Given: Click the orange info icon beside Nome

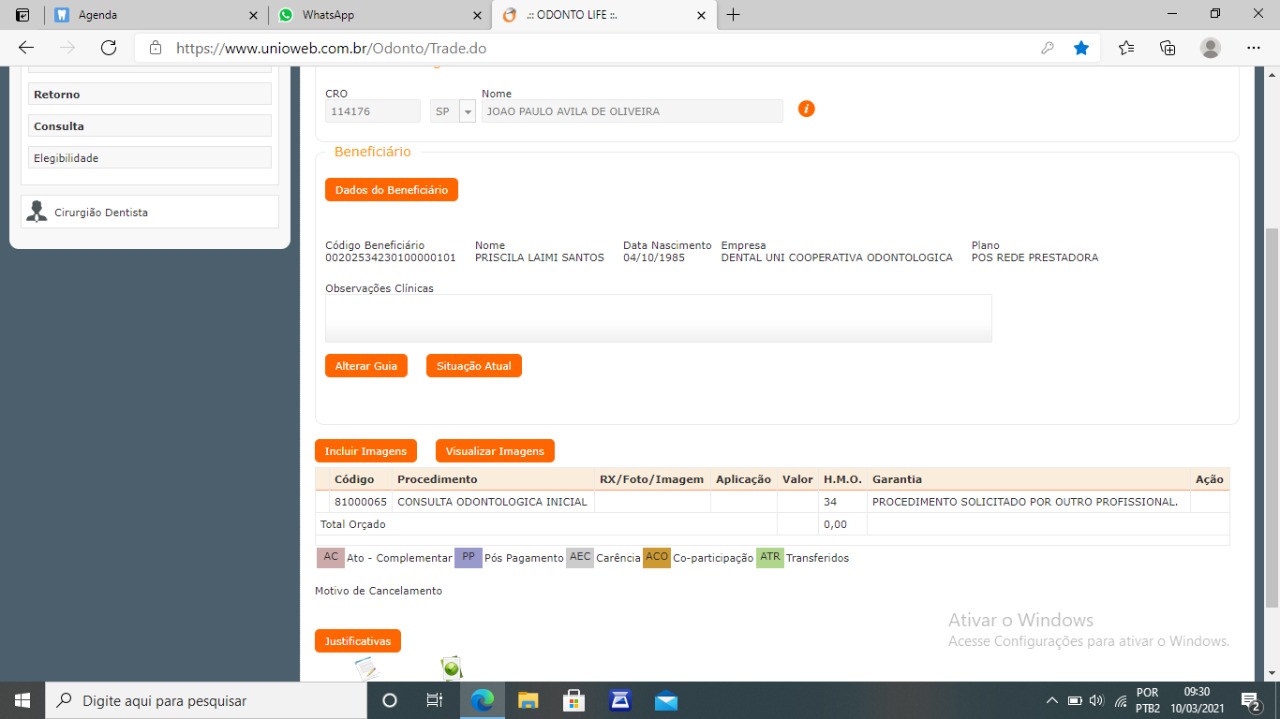Looking at the screenshot, I should click(806, 109).
